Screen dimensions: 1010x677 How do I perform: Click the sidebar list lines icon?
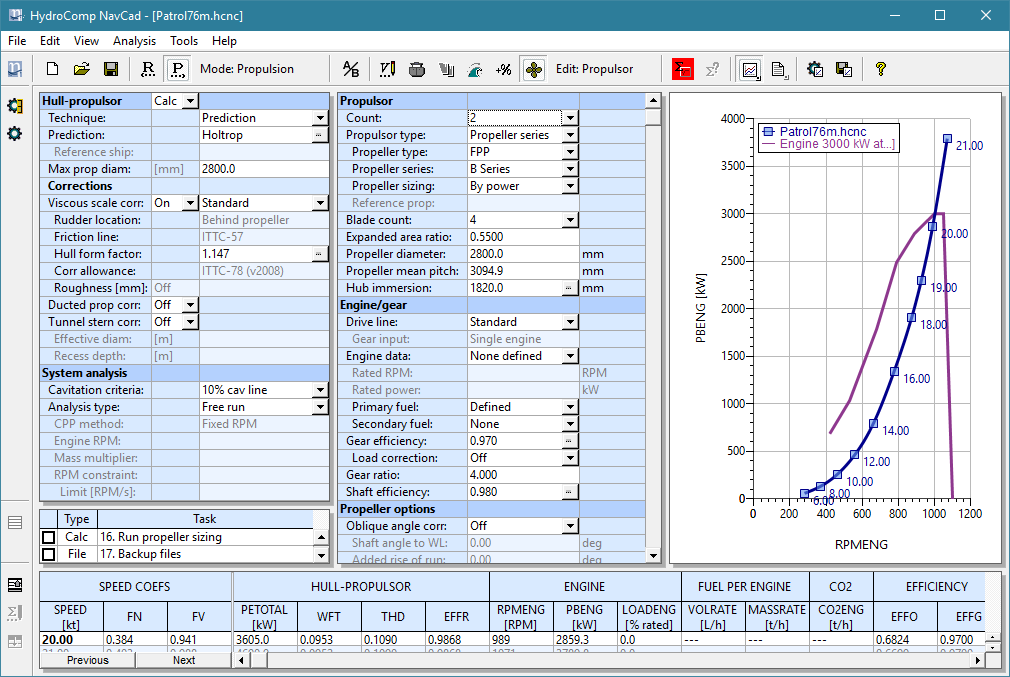[x=15, y=522]
